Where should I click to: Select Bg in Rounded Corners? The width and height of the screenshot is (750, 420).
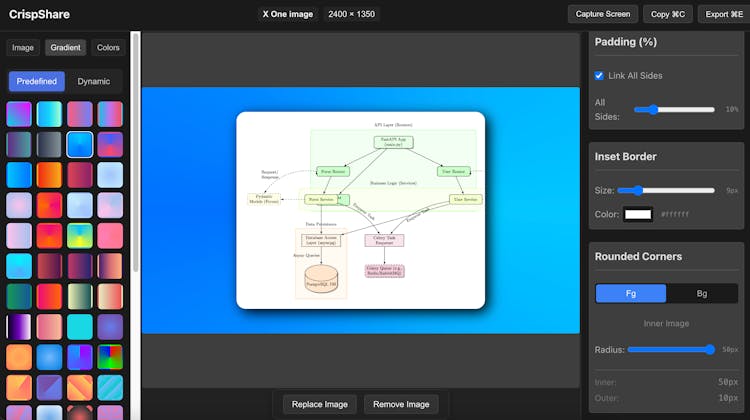coord(702,293)
